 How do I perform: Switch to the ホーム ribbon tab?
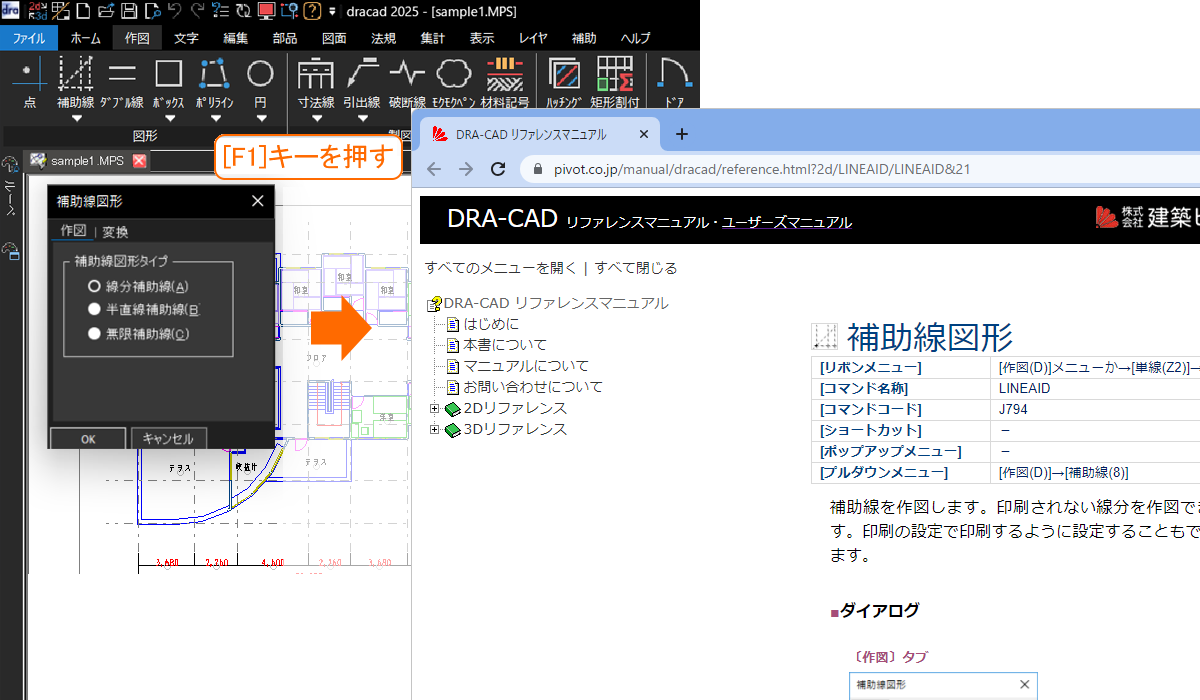85,38
